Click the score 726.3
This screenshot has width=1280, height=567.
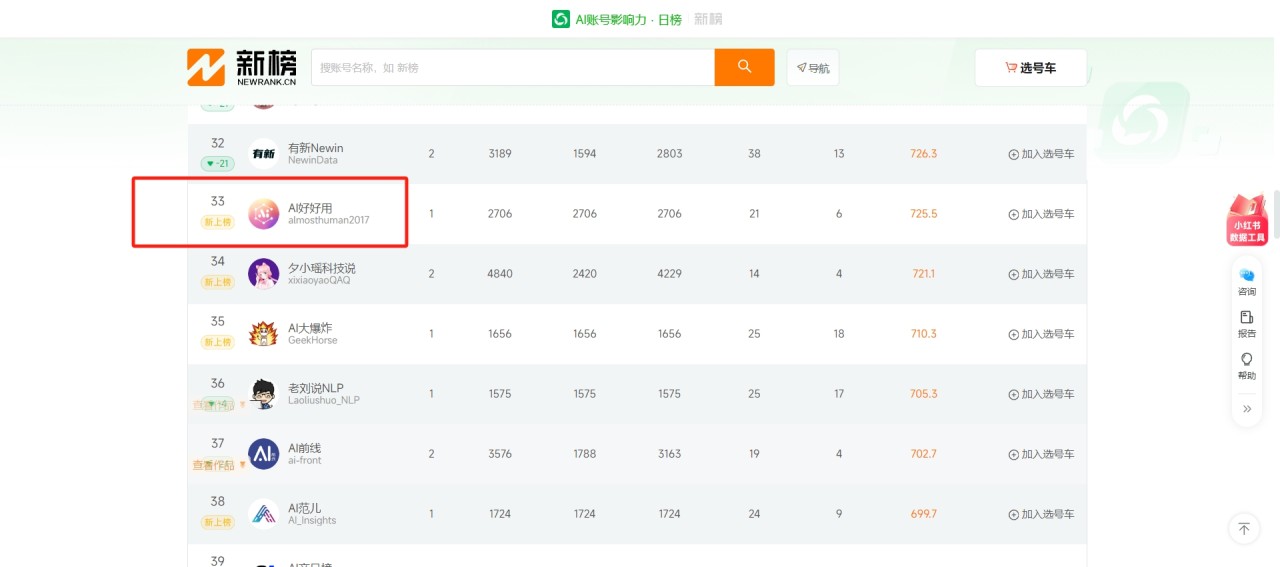point(923,154)
